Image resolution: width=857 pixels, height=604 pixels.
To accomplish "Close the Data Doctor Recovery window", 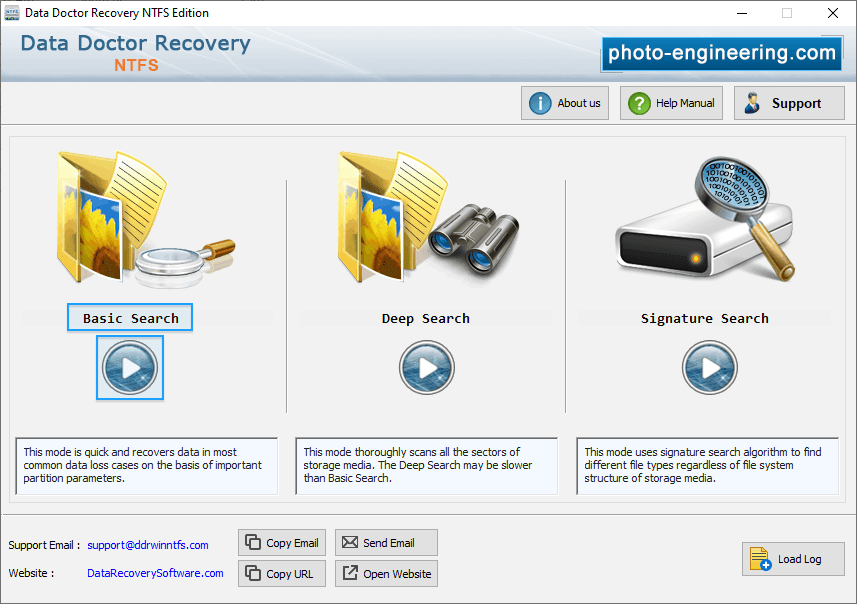I will [x=832, y=13].
